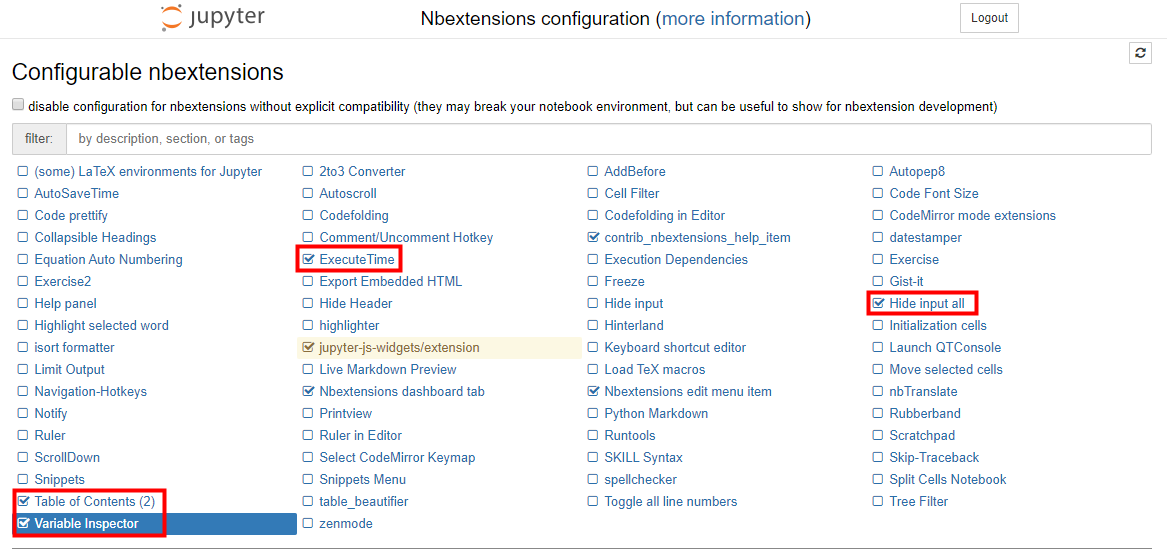Click the refresh icon button
Viewport: 1167px width, 553px height.
pos(1140,53)
